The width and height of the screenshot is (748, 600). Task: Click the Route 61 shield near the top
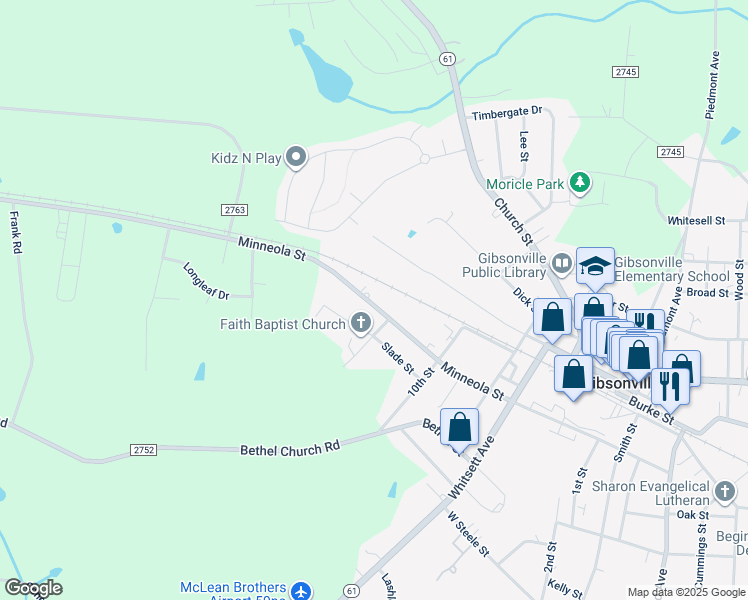[447, 59]
